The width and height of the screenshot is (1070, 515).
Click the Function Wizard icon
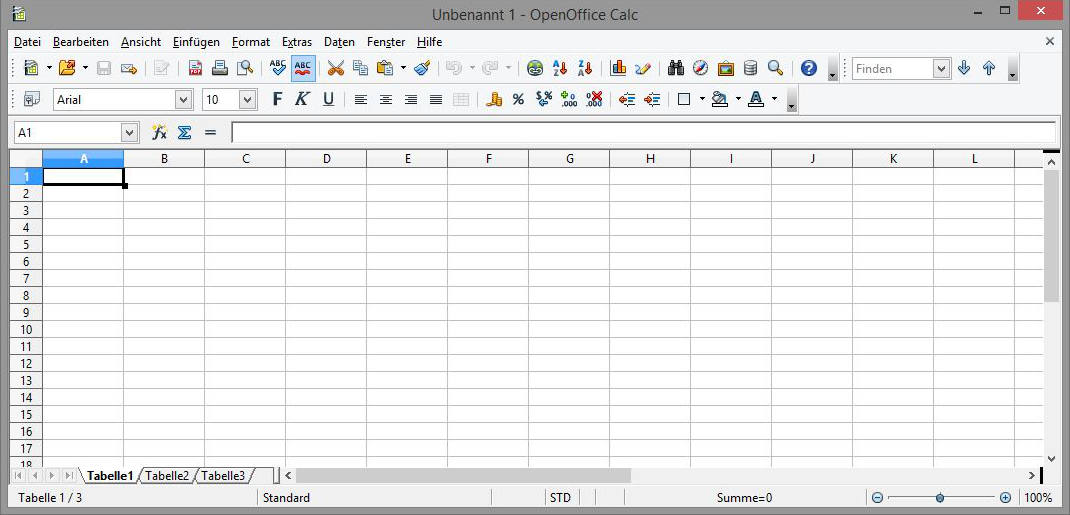(159, 132)
